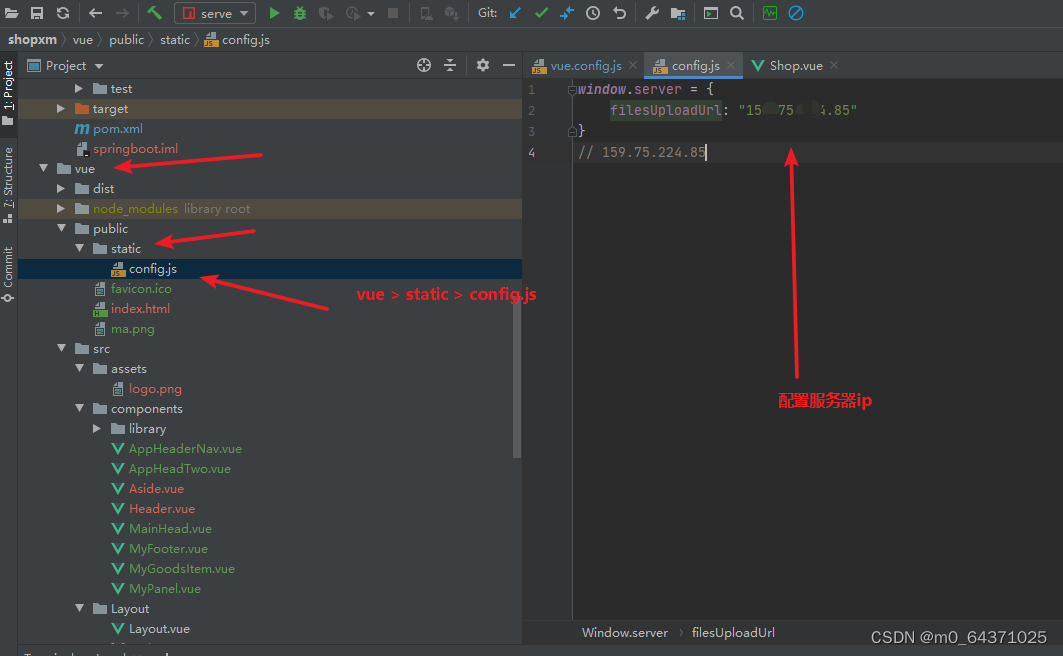
Task: Open Project panel options gear icon
Action: tap(482, 64)
